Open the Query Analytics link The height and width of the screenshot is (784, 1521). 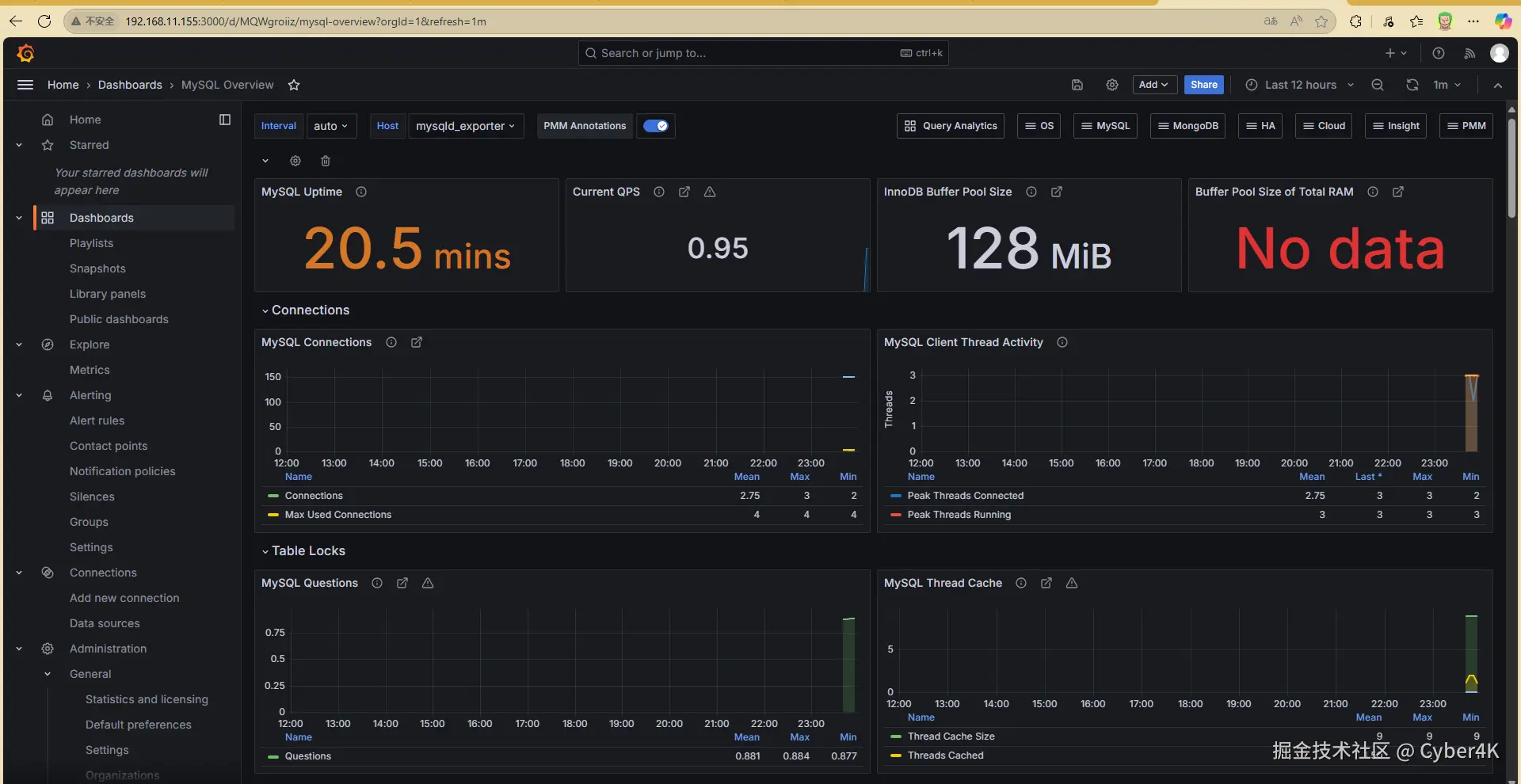pyautogui.click(x=951, y=126)
